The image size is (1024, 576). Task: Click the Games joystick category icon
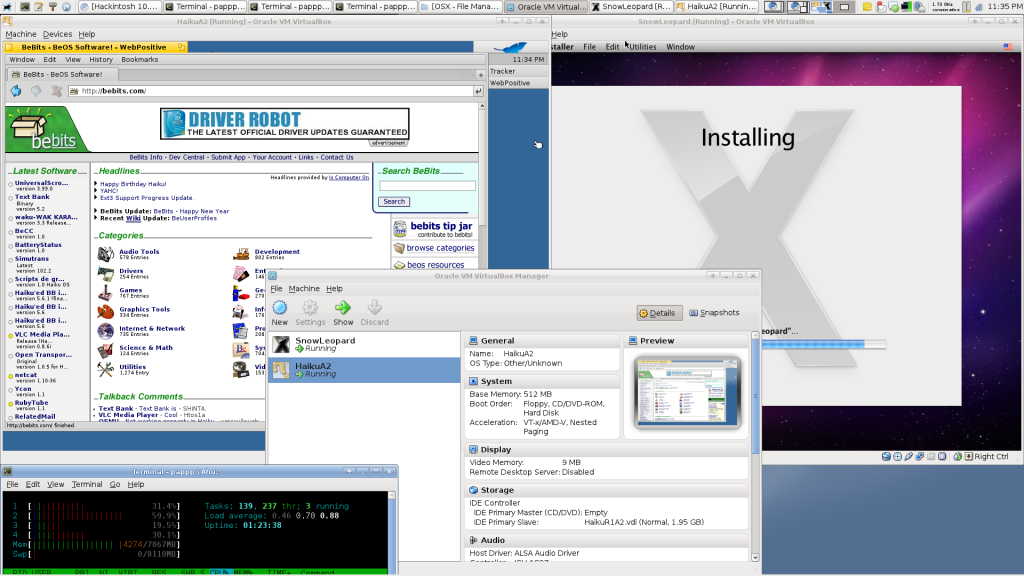point(105,292)
